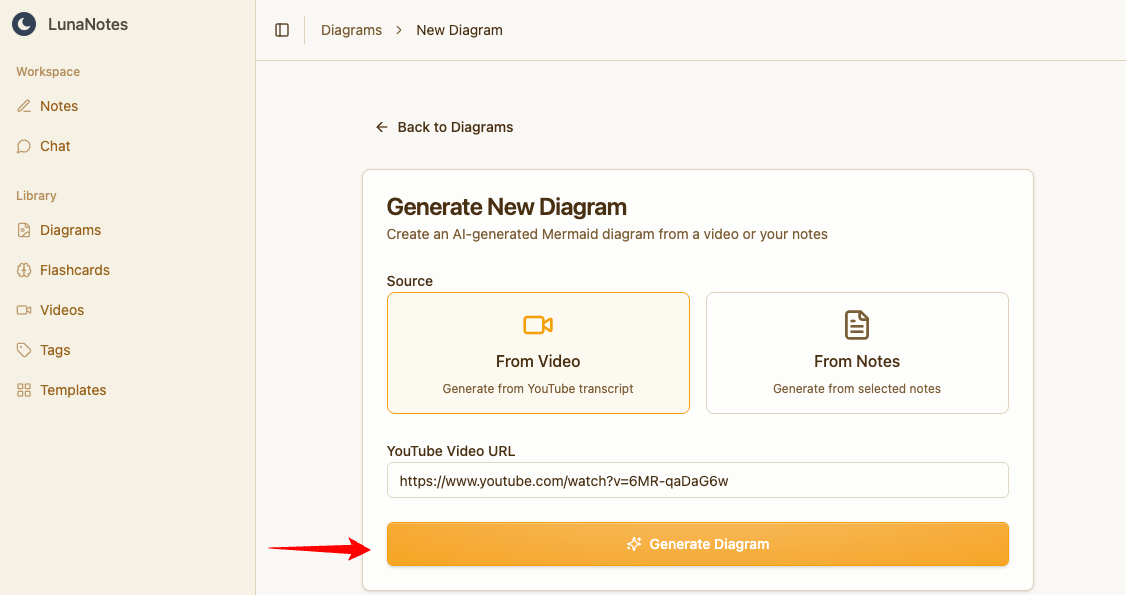The image size is (1126, 595).
Task: Click the Diagrams breadcrumb link
Action: 351,30
